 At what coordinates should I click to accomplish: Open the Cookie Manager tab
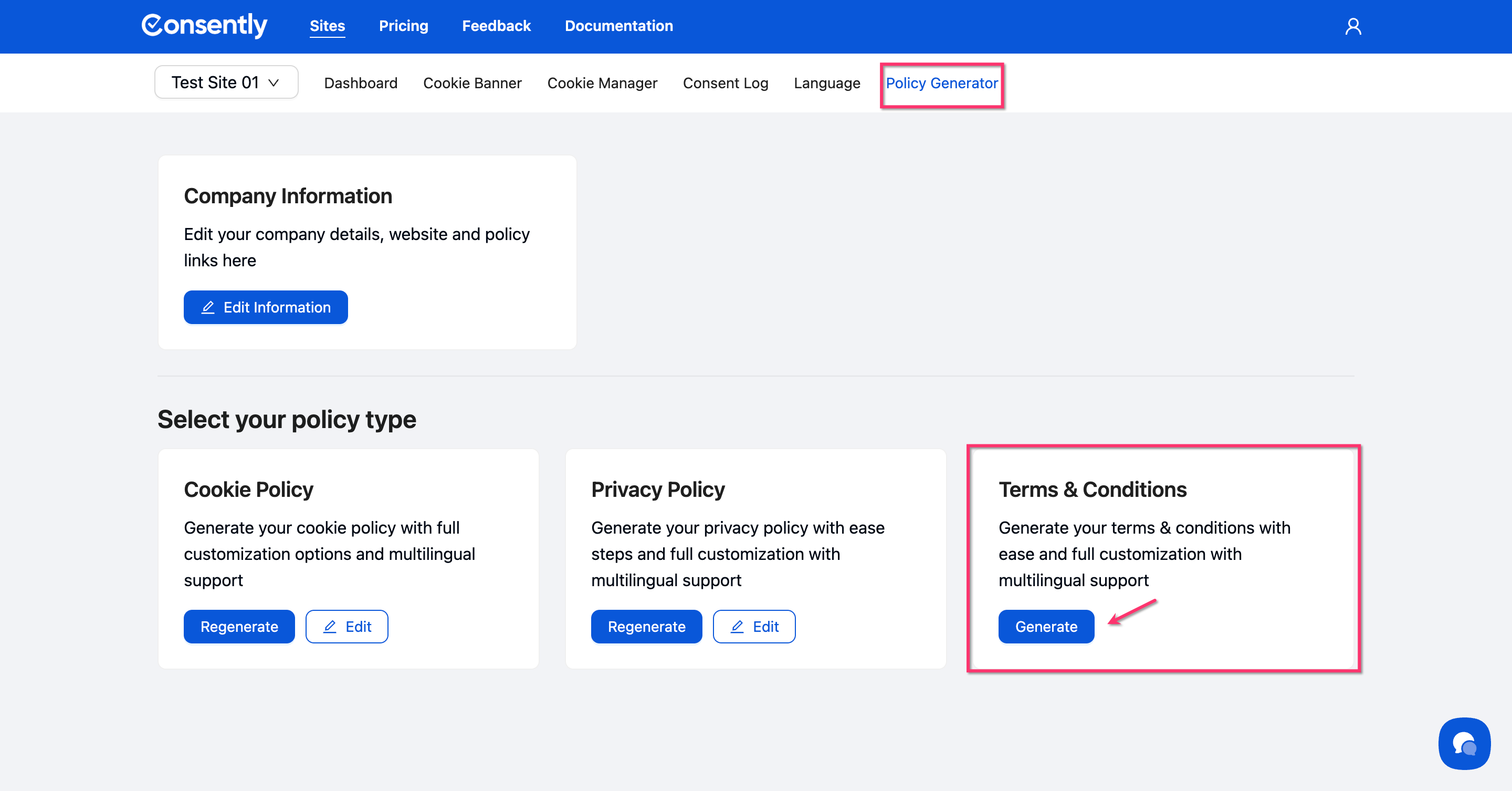click(602, 83)
